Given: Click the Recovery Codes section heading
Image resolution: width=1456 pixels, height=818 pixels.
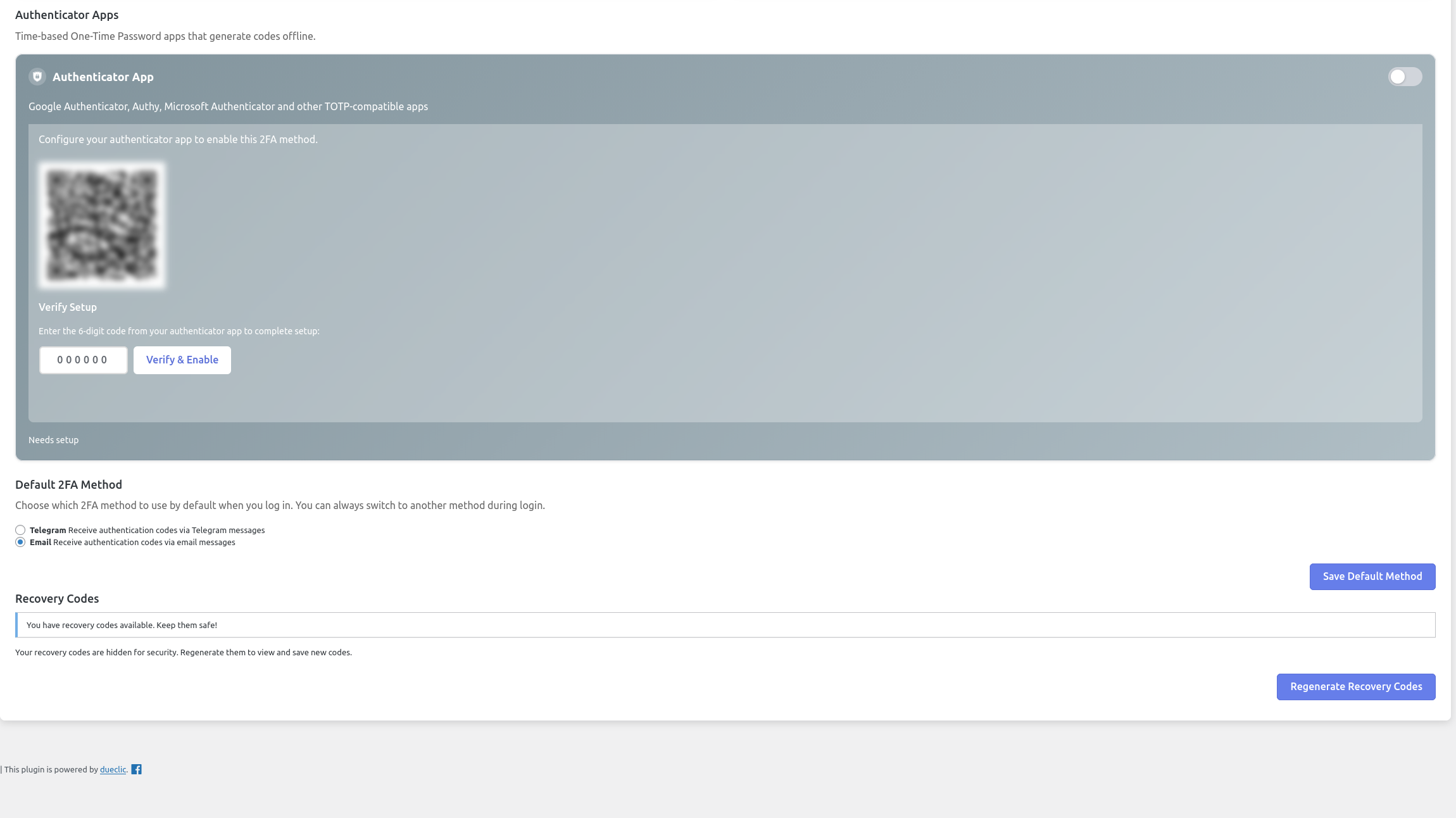Looking at the screenshot, I should point(56,598).
